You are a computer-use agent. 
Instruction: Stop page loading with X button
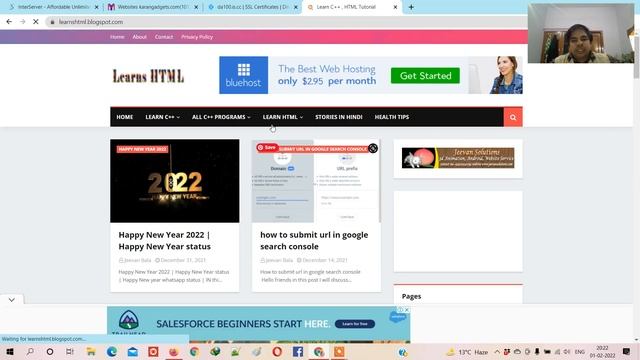(36, 22)
